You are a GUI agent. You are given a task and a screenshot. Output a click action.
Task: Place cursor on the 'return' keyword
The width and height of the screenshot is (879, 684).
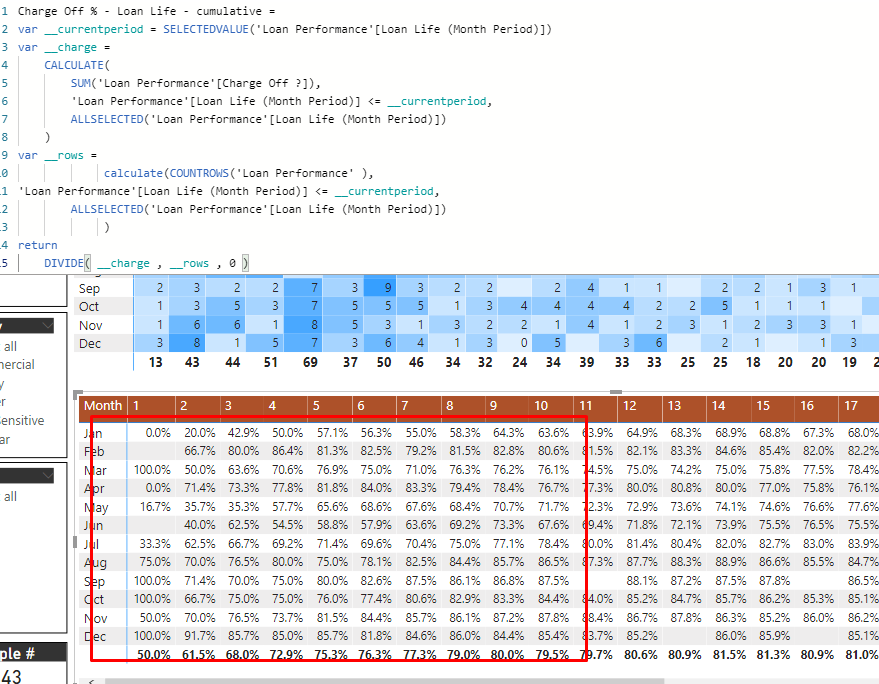click(38, 245)
